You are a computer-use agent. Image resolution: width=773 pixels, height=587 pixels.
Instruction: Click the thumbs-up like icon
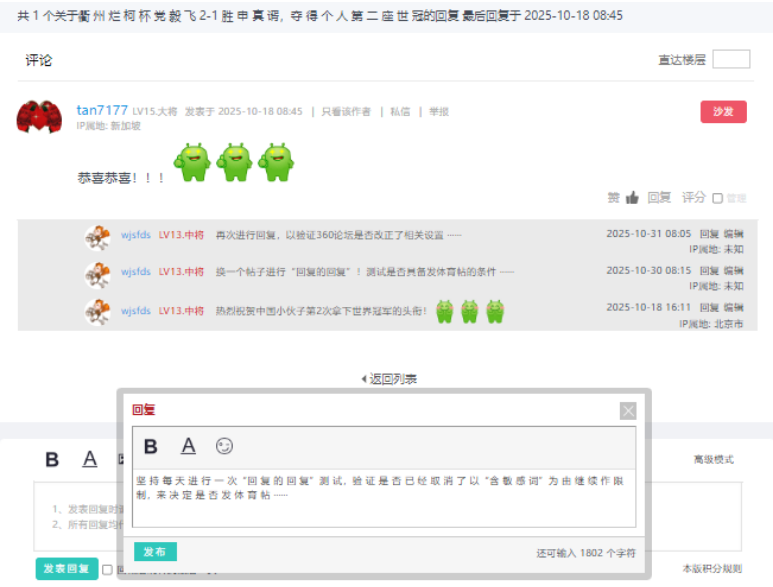coord(632,198)
